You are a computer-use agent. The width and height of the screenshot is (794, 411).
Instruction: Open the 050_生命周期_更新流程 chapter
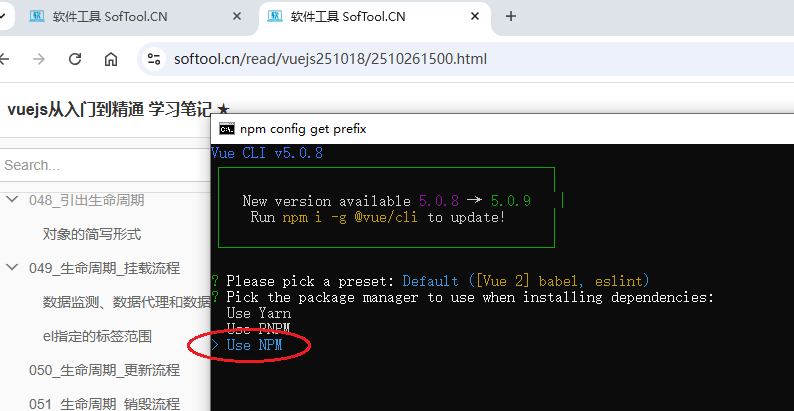[104, 370]
